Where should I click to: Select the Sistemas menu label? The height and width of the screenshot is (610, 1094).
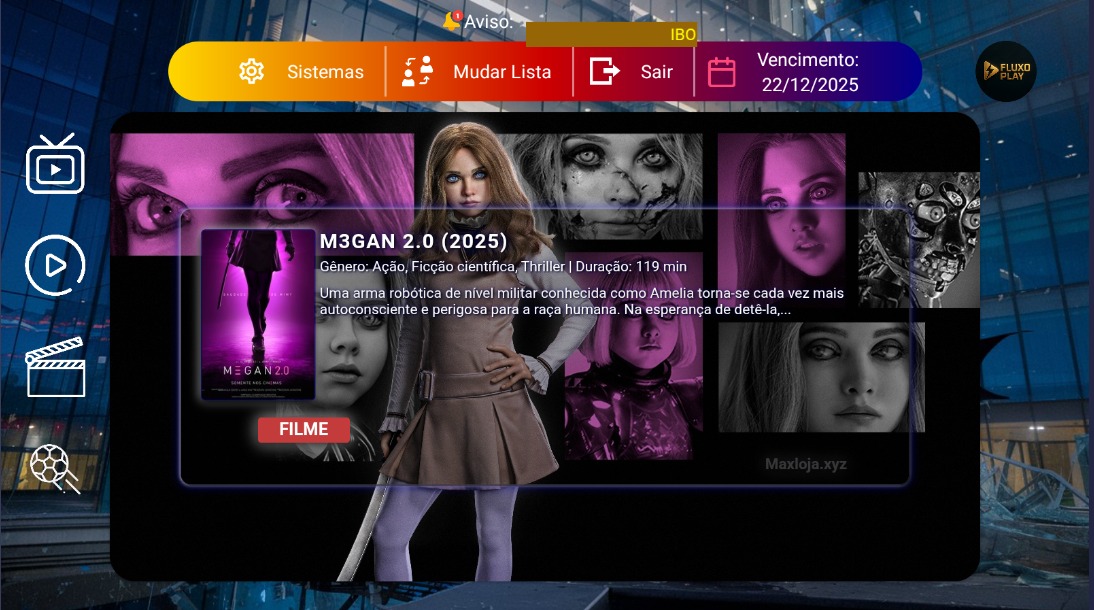tap(325, 72)
